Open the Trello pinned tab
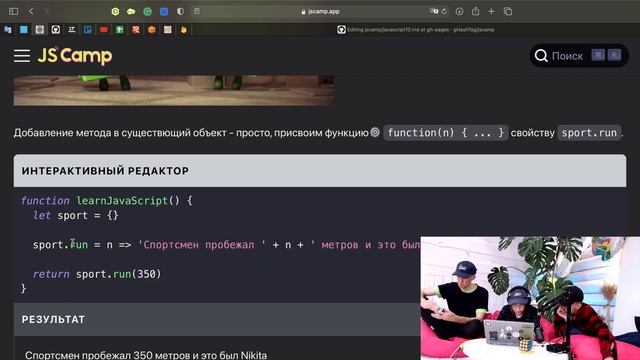 88,29
